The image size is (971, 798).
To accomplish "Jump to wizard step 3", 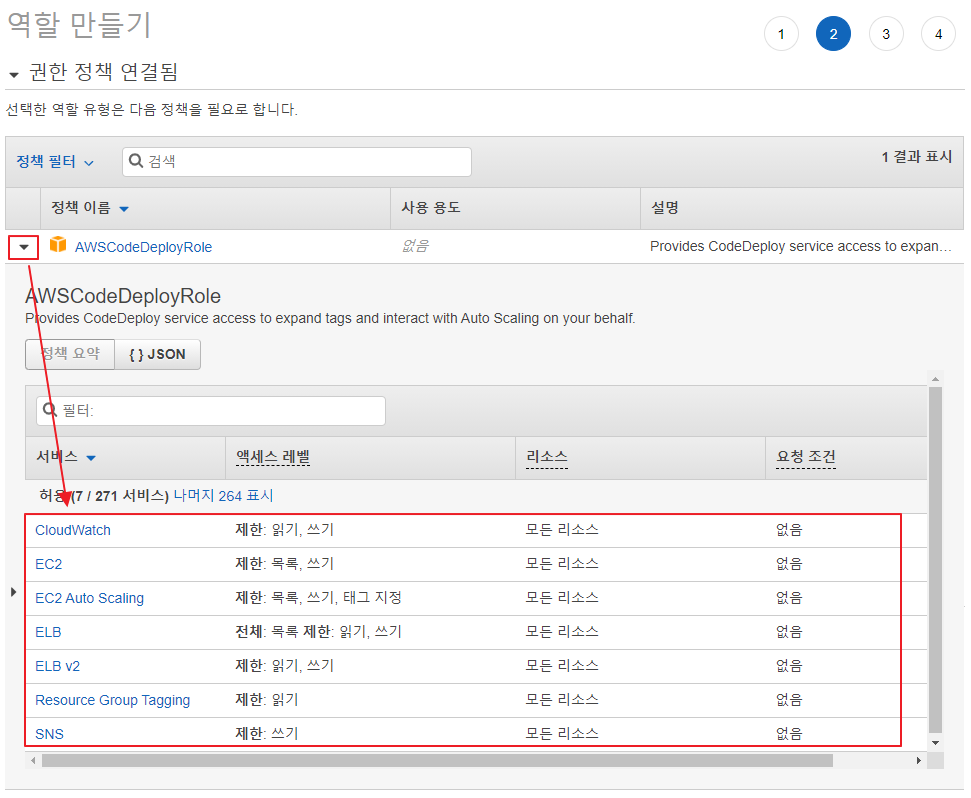I will point(886,33).
